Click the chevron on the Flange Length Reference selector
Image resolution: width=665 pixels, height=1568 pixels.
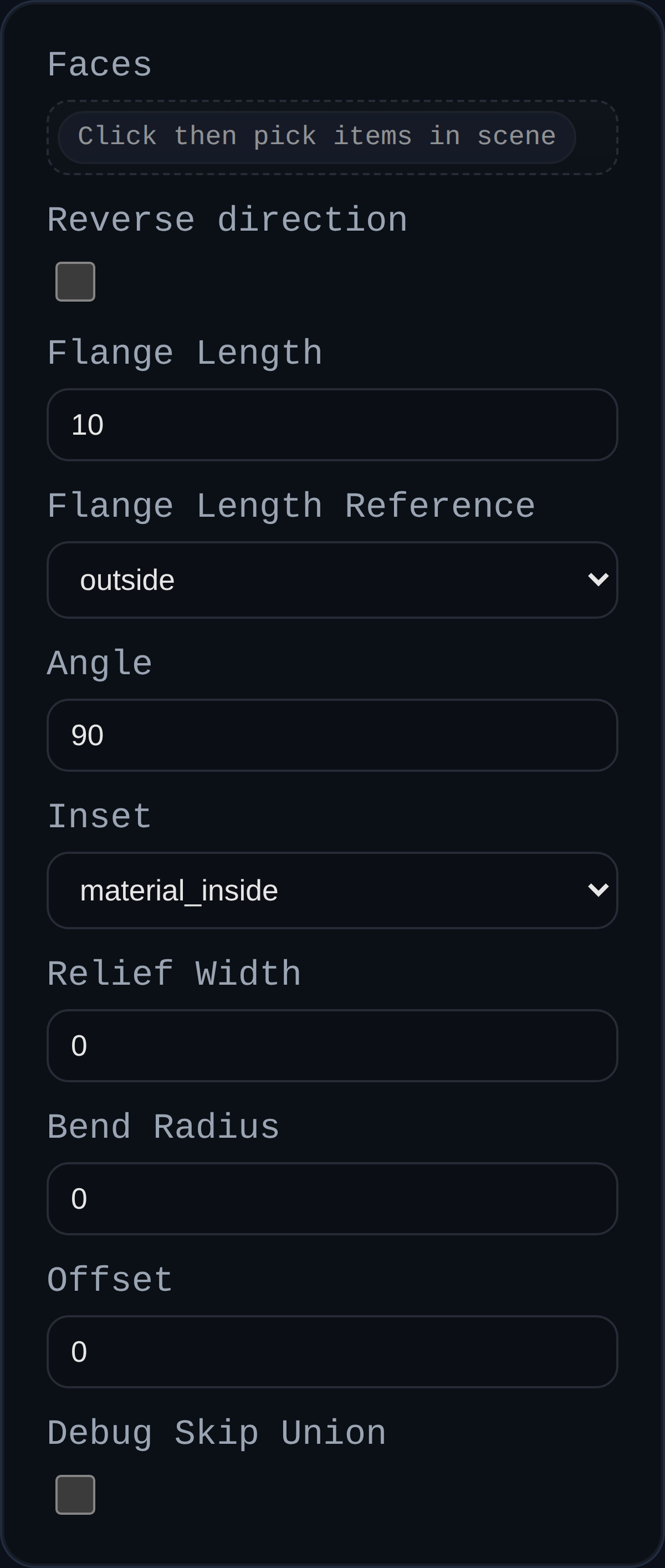599,579
